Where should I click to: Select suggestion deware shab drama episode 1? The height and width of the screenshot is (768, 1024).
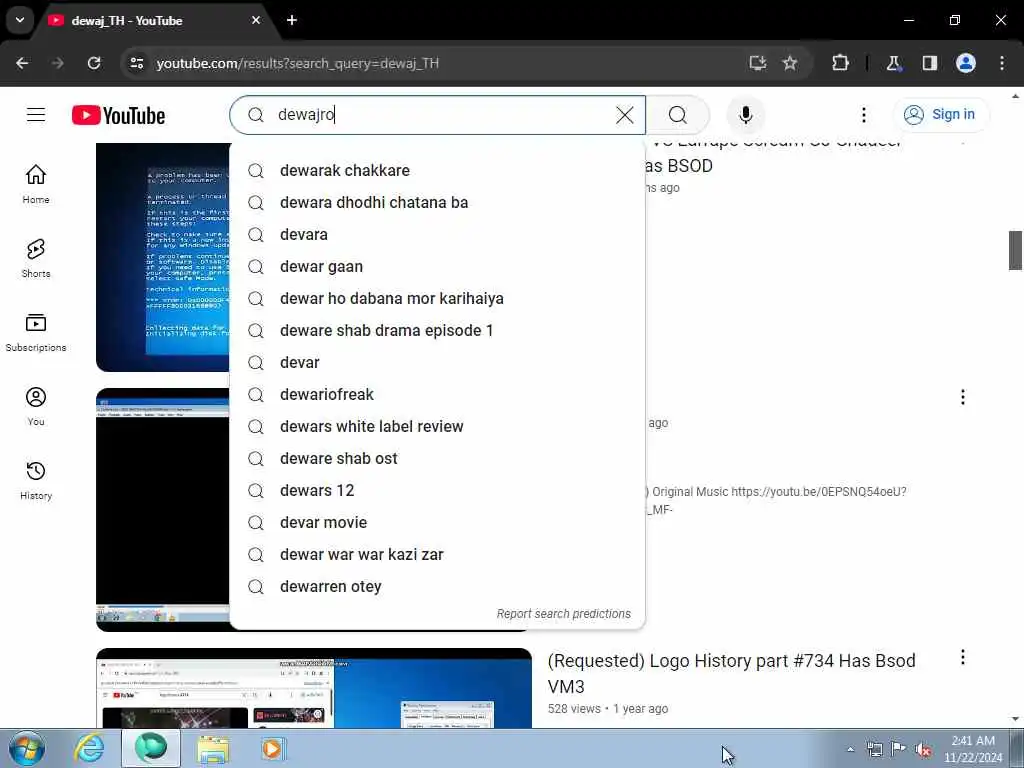coord(438,330)
